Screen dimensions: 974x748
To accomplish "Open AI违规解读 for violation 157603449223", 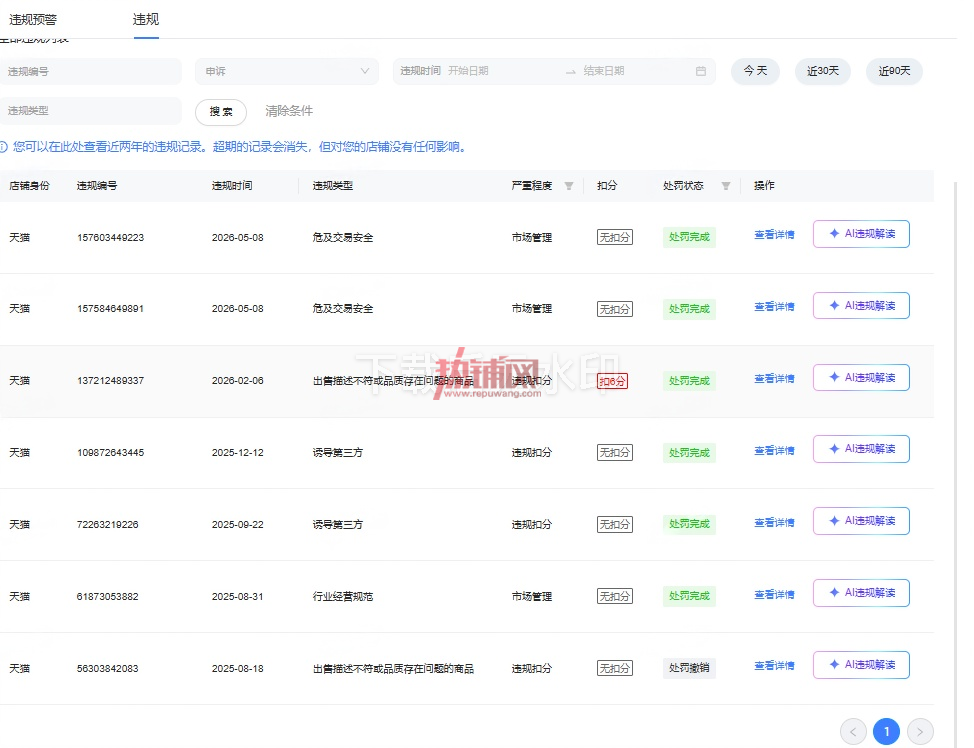I will click(x=862, y=234).
